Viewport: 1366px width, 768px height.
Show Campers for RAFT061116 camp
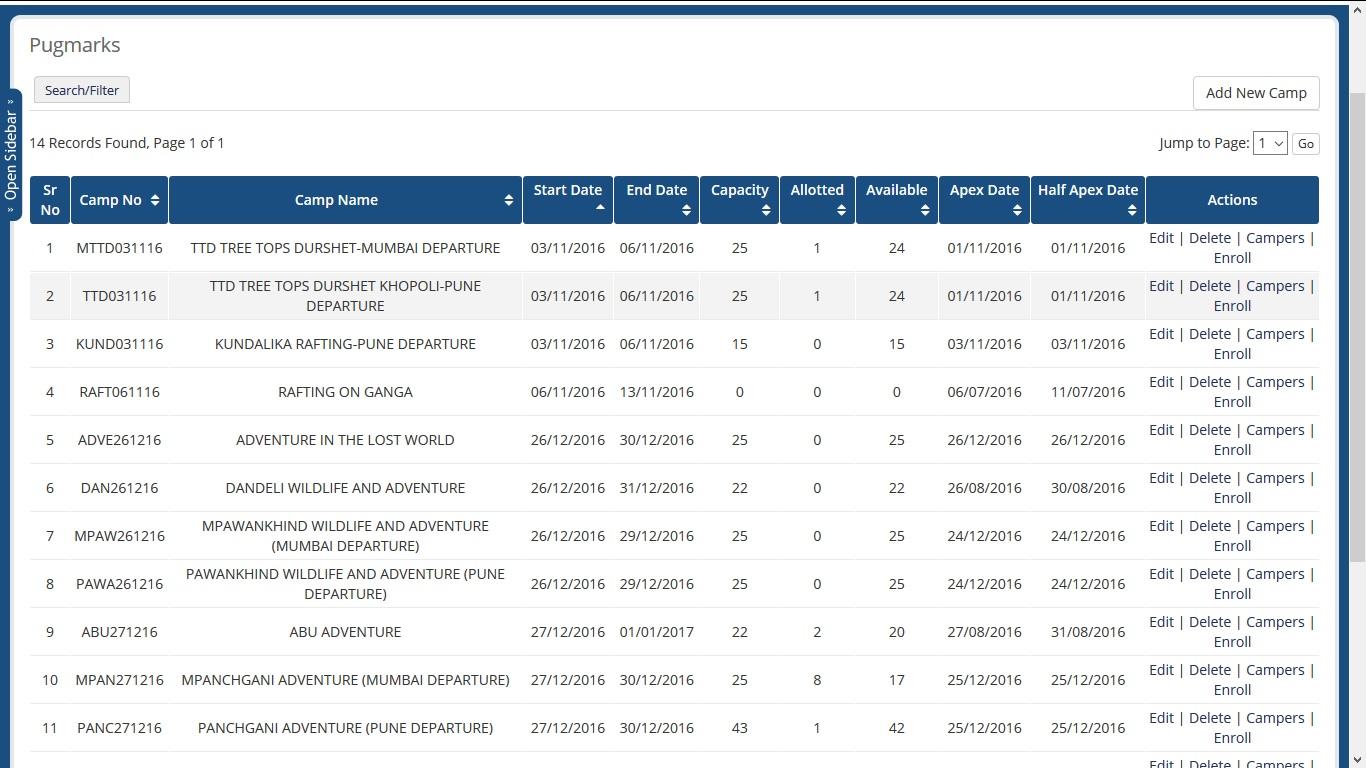tap(1275, 382)
